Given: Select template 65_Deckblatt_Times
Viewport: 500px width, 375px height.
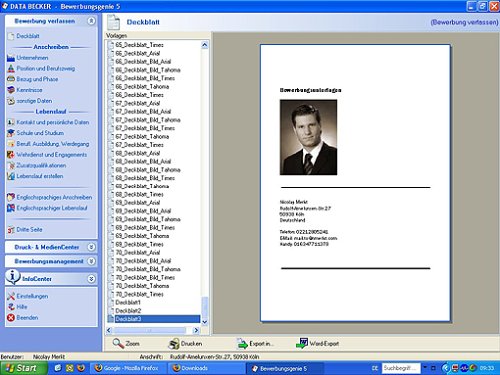Looking at the screenshot, I should point(139,45).
